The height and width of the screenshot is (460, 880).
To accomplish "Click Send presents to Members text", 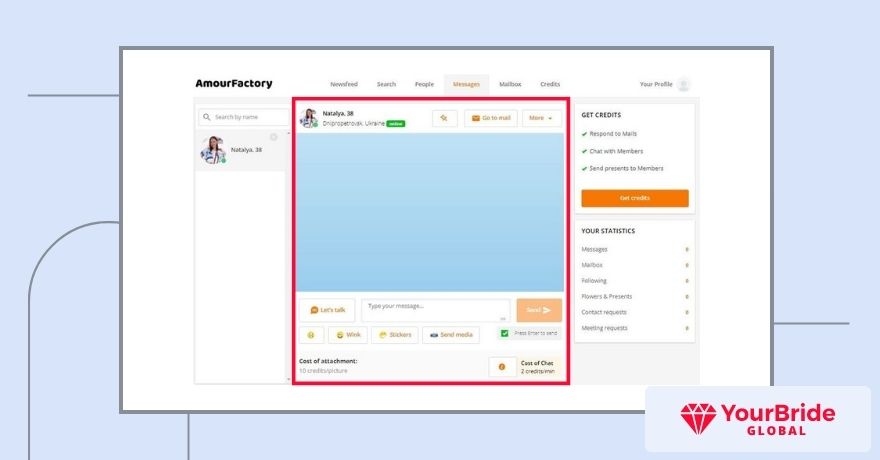I will pos(626,168).
